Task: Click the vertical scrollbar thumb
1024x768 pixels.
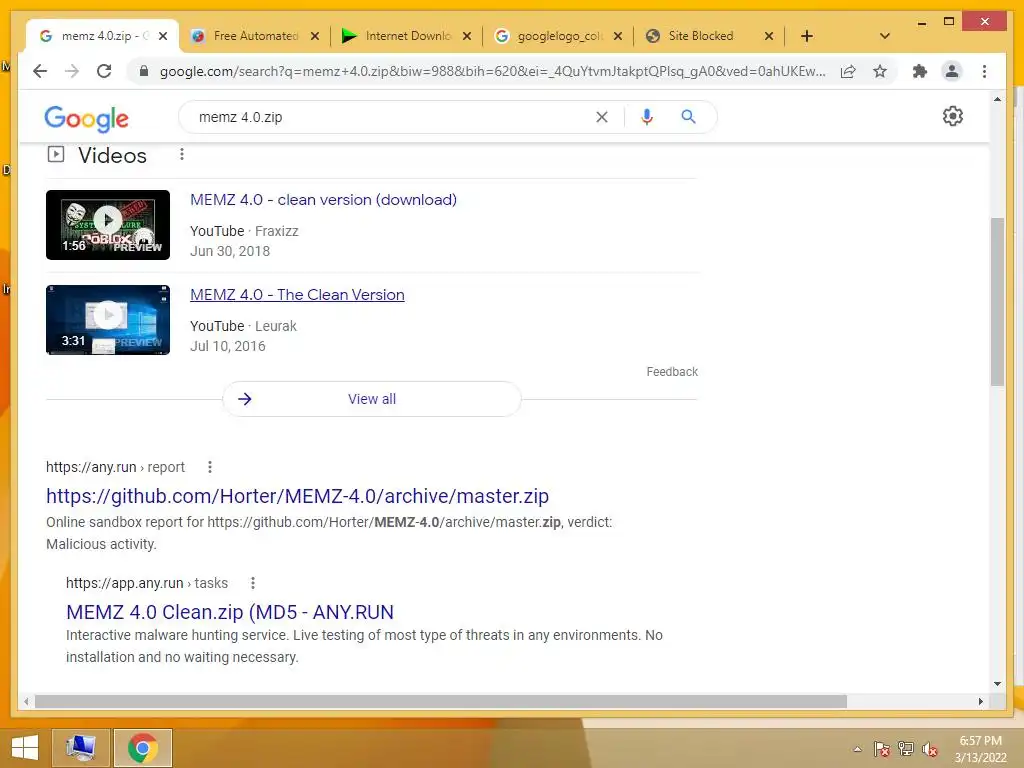Action: 997,301
